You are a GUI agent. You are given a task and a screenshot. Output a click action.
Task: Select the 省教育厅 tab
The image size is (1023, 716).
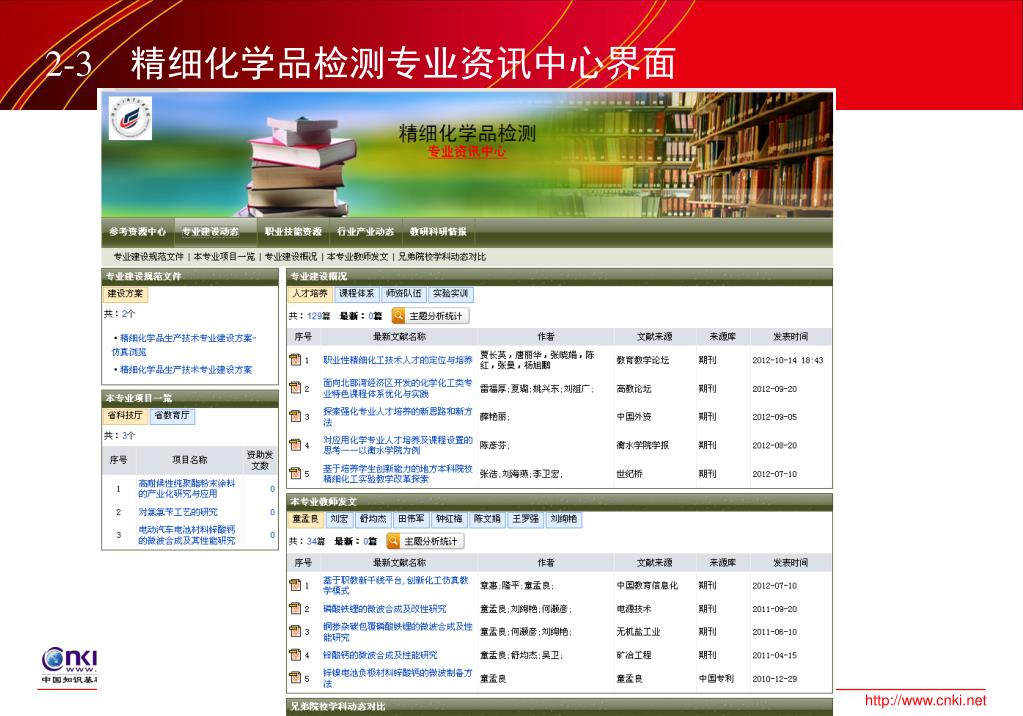(172, 416)
